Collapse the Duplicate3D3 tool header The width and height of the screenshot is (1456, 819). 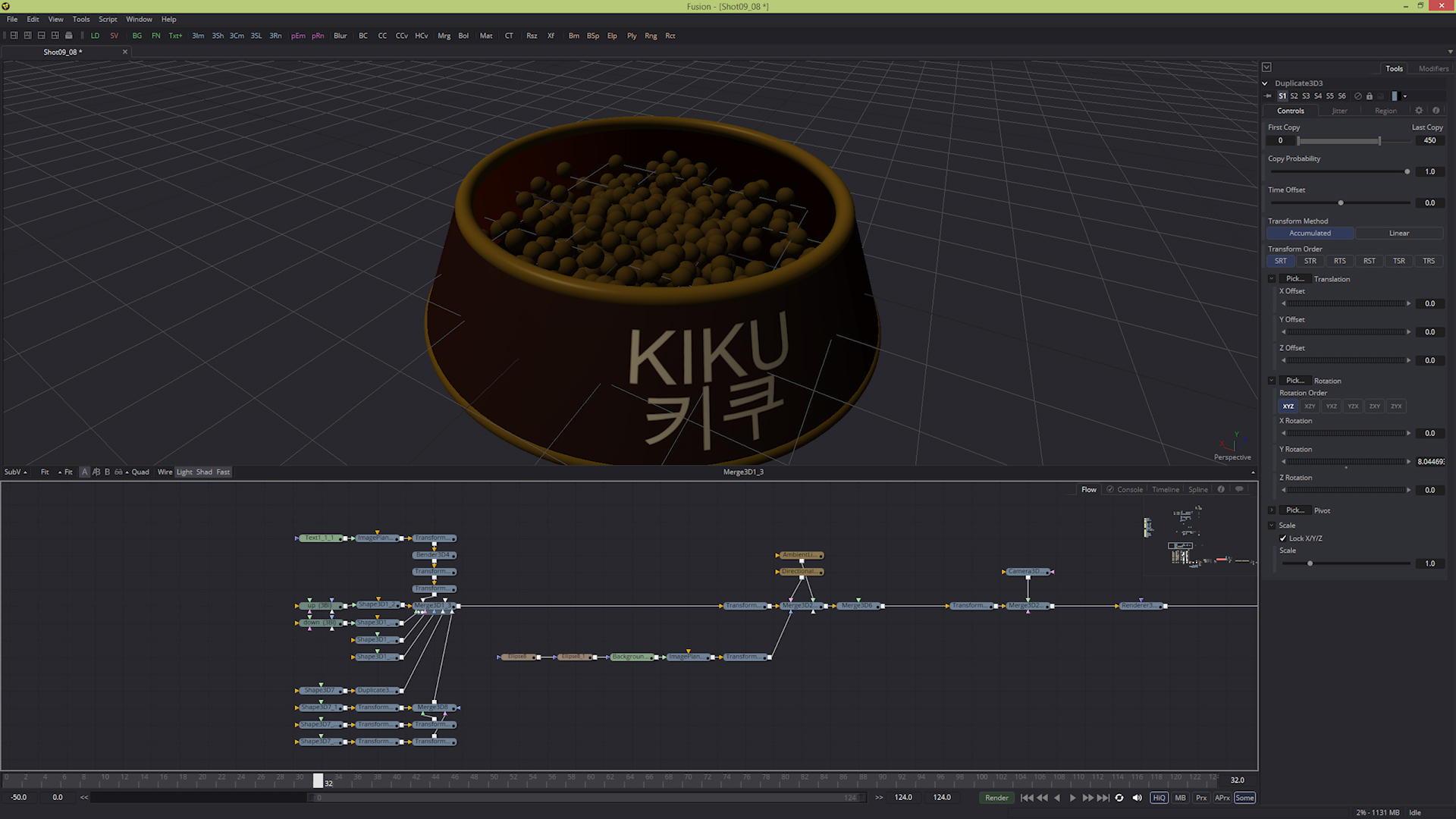[x=1265, y=83]
